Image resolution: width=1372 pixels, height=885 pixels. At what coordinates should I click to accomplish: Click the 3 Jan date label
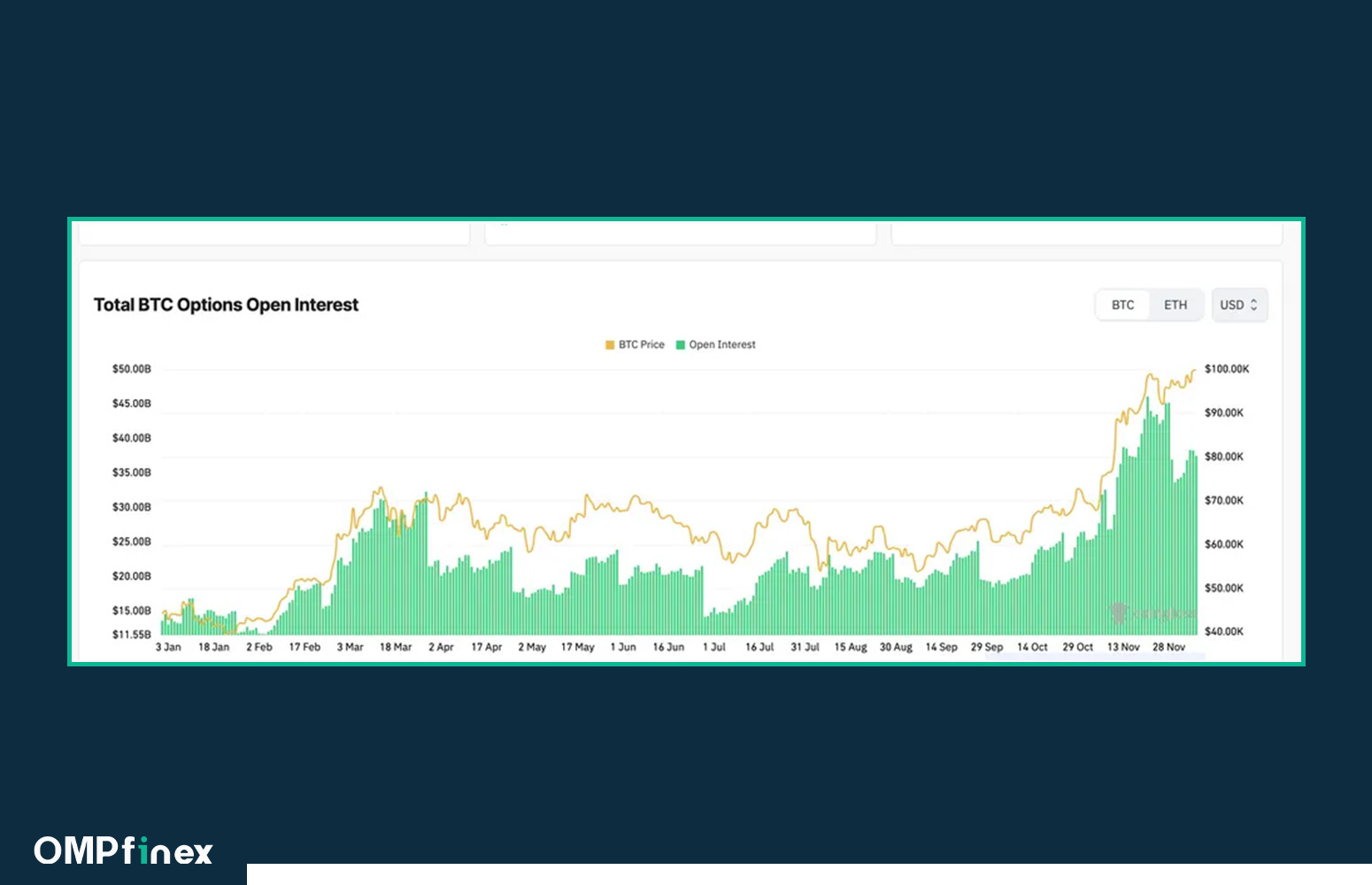click(x=168, y=648)
